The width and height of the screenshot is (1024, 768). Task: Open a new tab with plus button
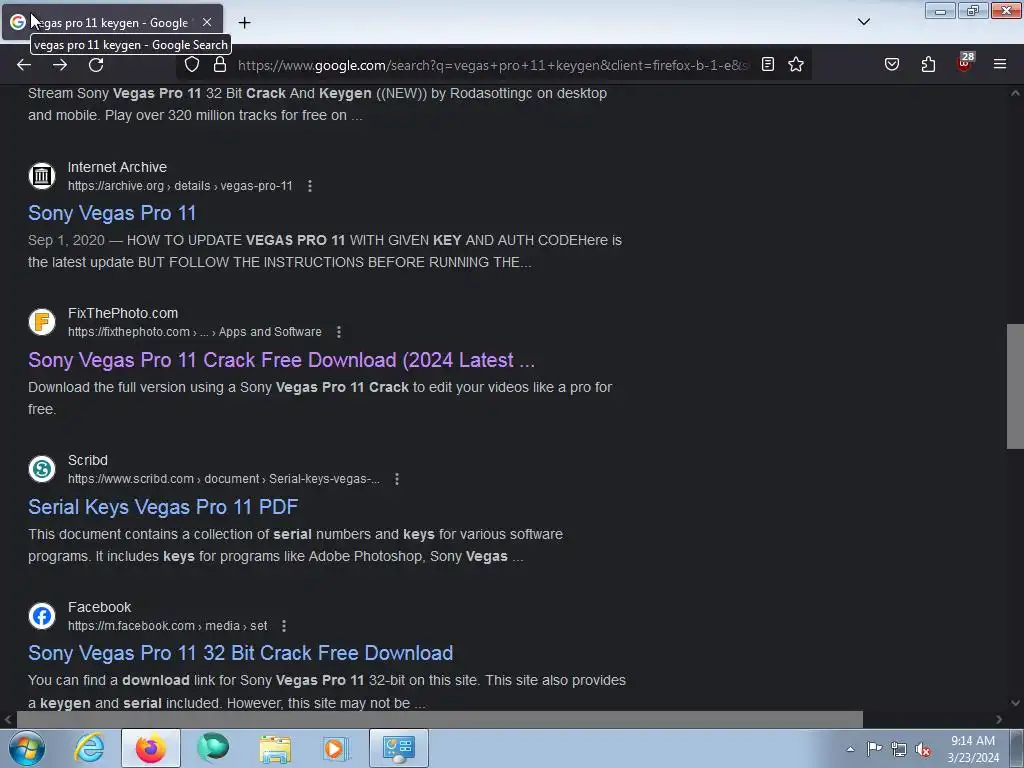[x=244, y=23]
